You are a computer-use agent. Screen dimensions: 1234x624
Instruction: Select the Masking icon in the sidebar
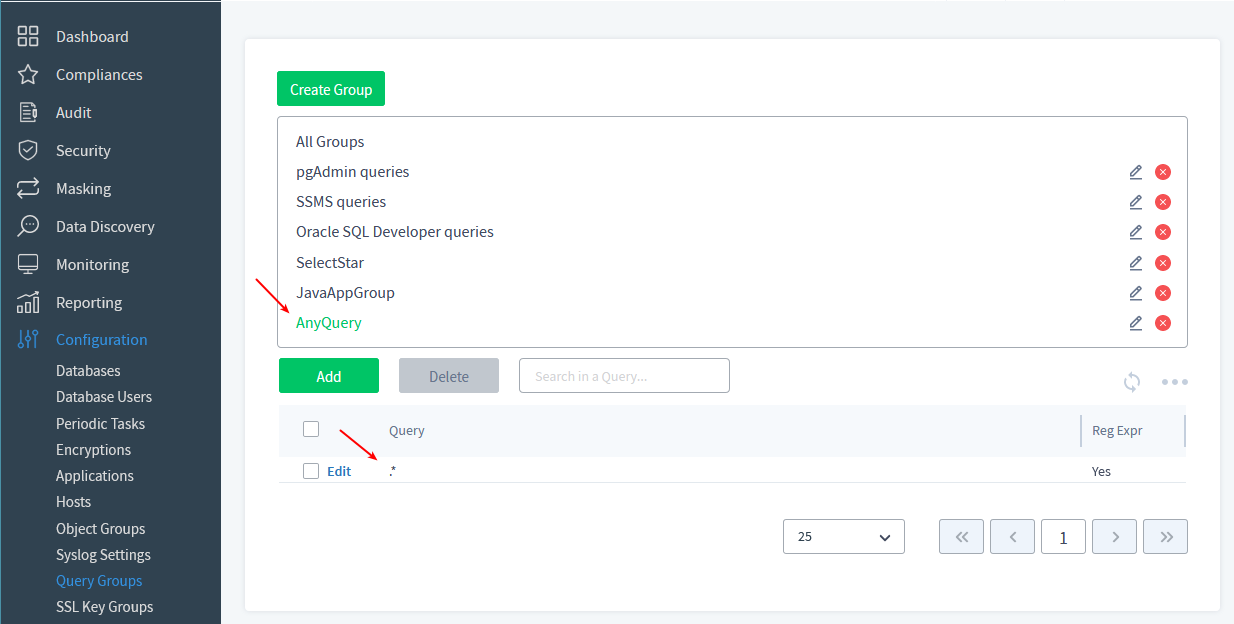pyautogui.click(x=27, y=188)
